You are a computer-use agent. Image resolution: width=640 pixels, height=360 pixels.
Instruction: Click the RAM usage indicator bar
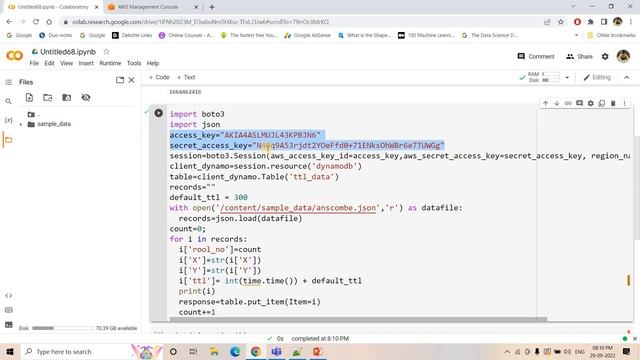tap(551, 74)
